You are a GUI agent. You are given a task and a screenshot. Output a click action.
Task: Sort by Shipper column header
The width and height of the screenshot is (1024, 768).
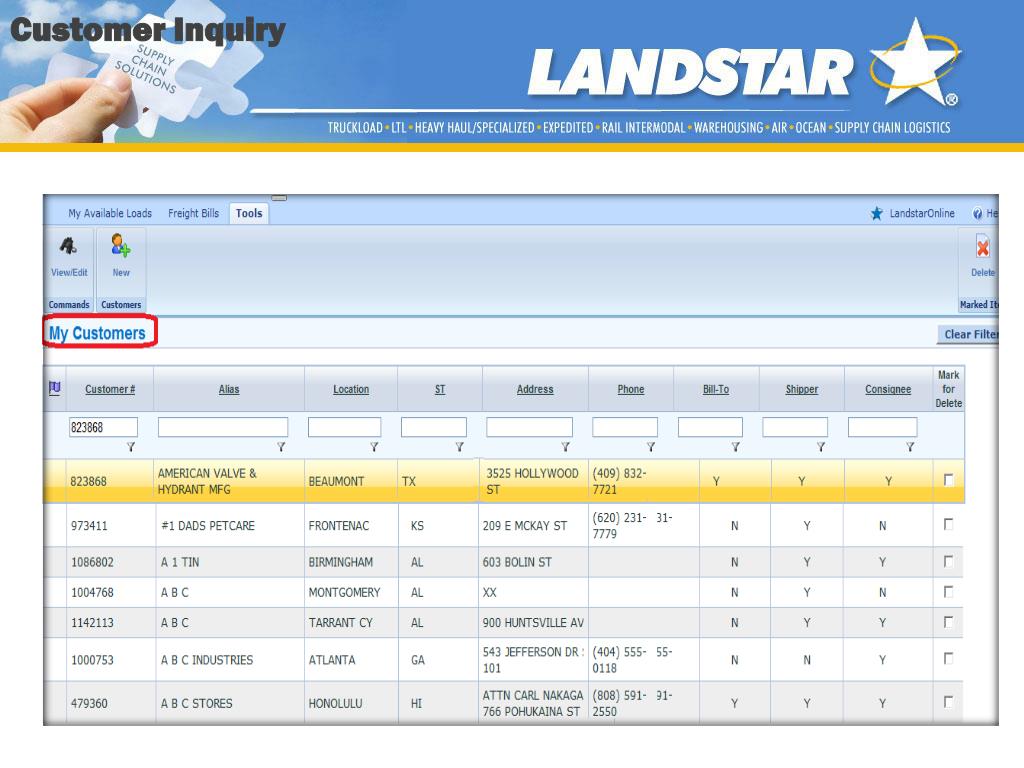(x=801, y=389)
